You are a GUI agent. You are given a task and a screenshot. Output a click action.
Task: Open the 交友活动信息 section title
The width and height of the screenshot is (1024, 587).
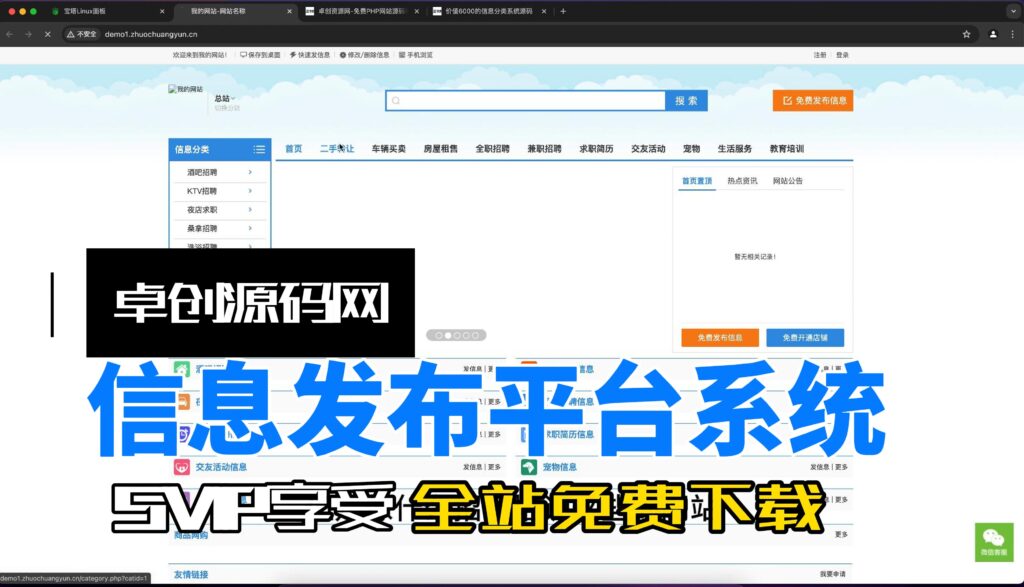coord(221,467)
